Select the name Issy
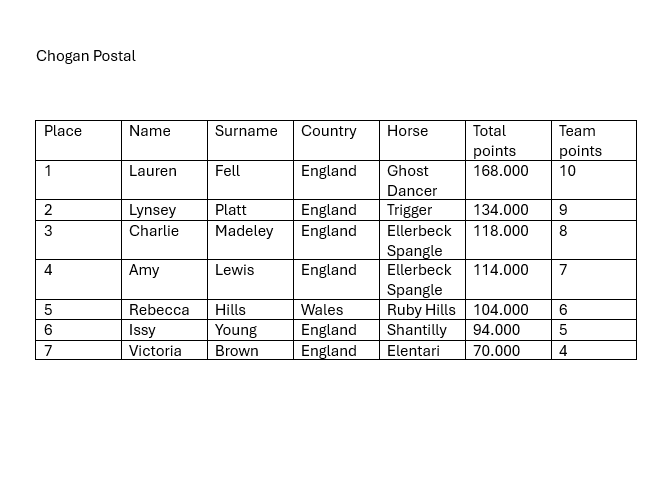Viewport: 655px width, 501px height. click(x=142, y=330)
